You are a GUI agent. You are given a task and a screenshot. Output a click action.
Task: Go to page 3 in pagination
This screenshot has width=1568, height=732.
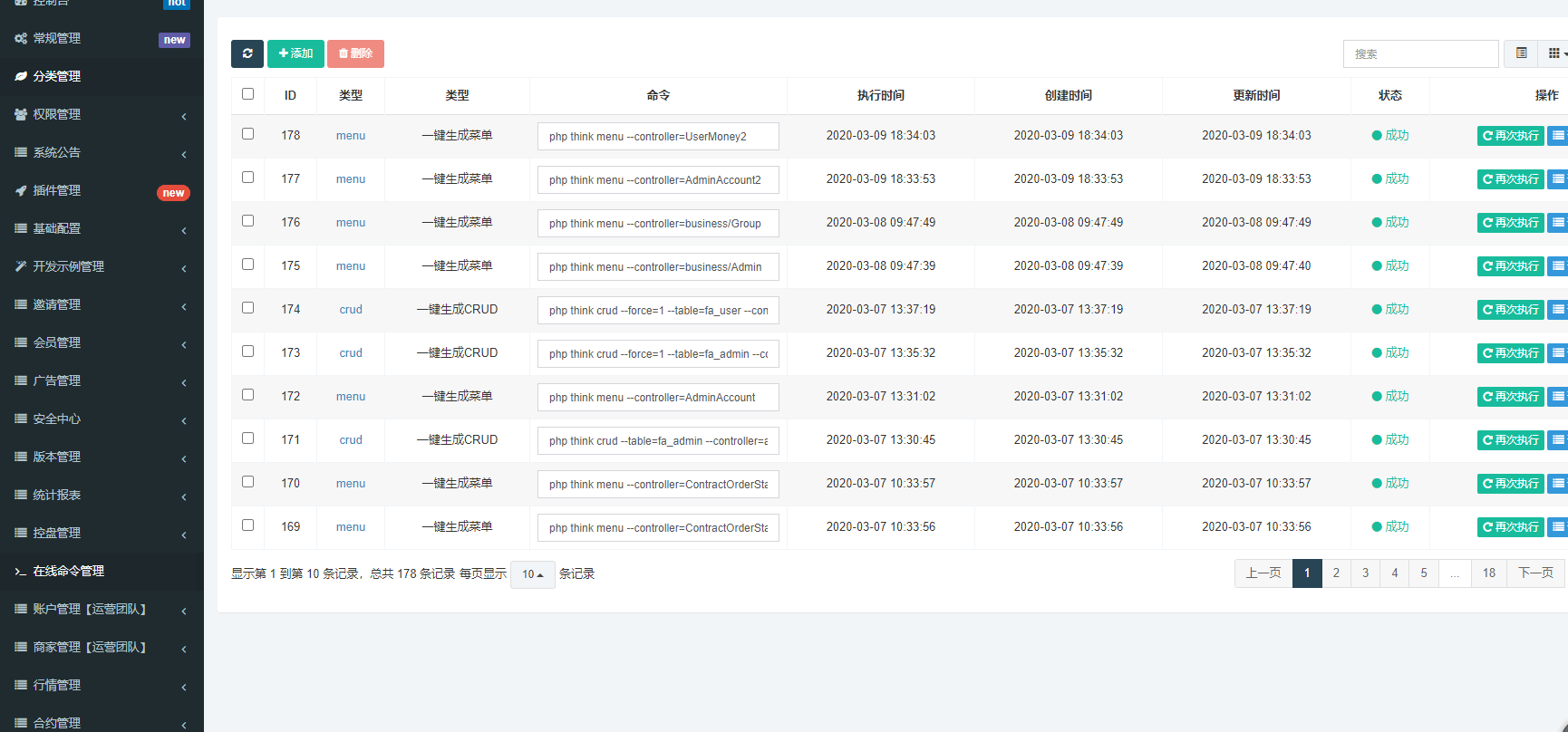click(1365, 573)
